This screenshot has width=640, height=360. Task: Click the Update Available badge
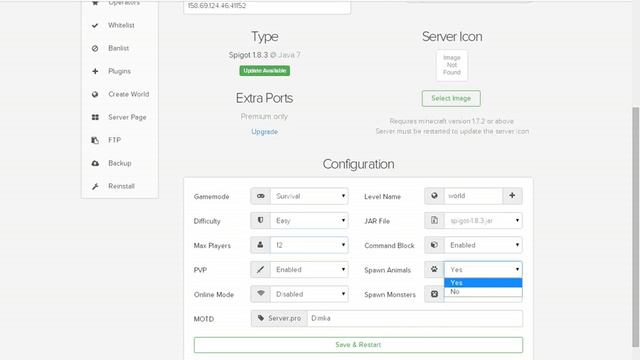[x=264, y=71]
